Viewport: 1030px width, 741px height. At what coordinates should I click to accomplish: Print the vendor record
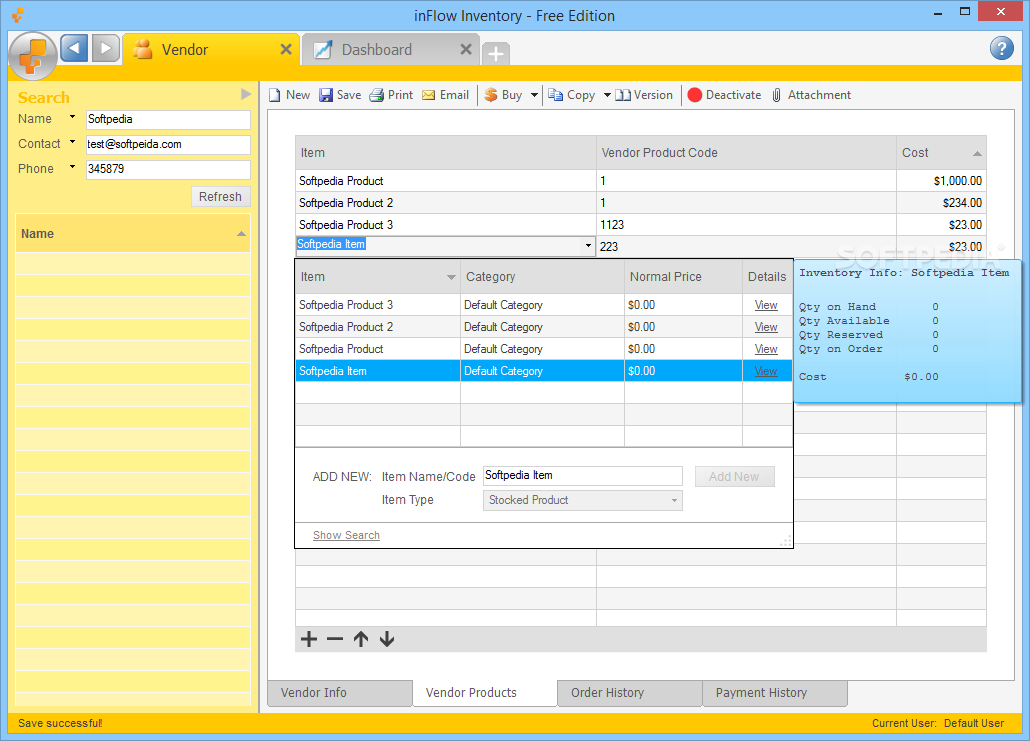[x=392, y=95]
